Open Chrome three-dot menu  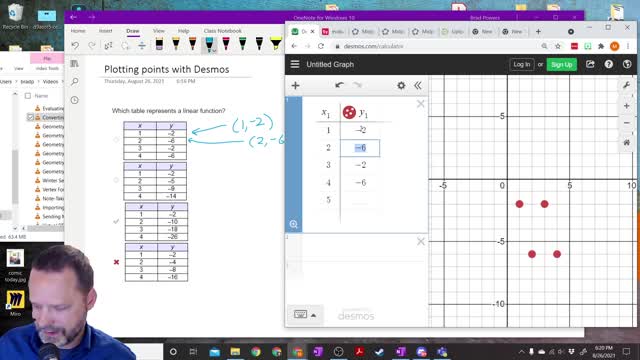pyautogui.click(x=628, y=46)
